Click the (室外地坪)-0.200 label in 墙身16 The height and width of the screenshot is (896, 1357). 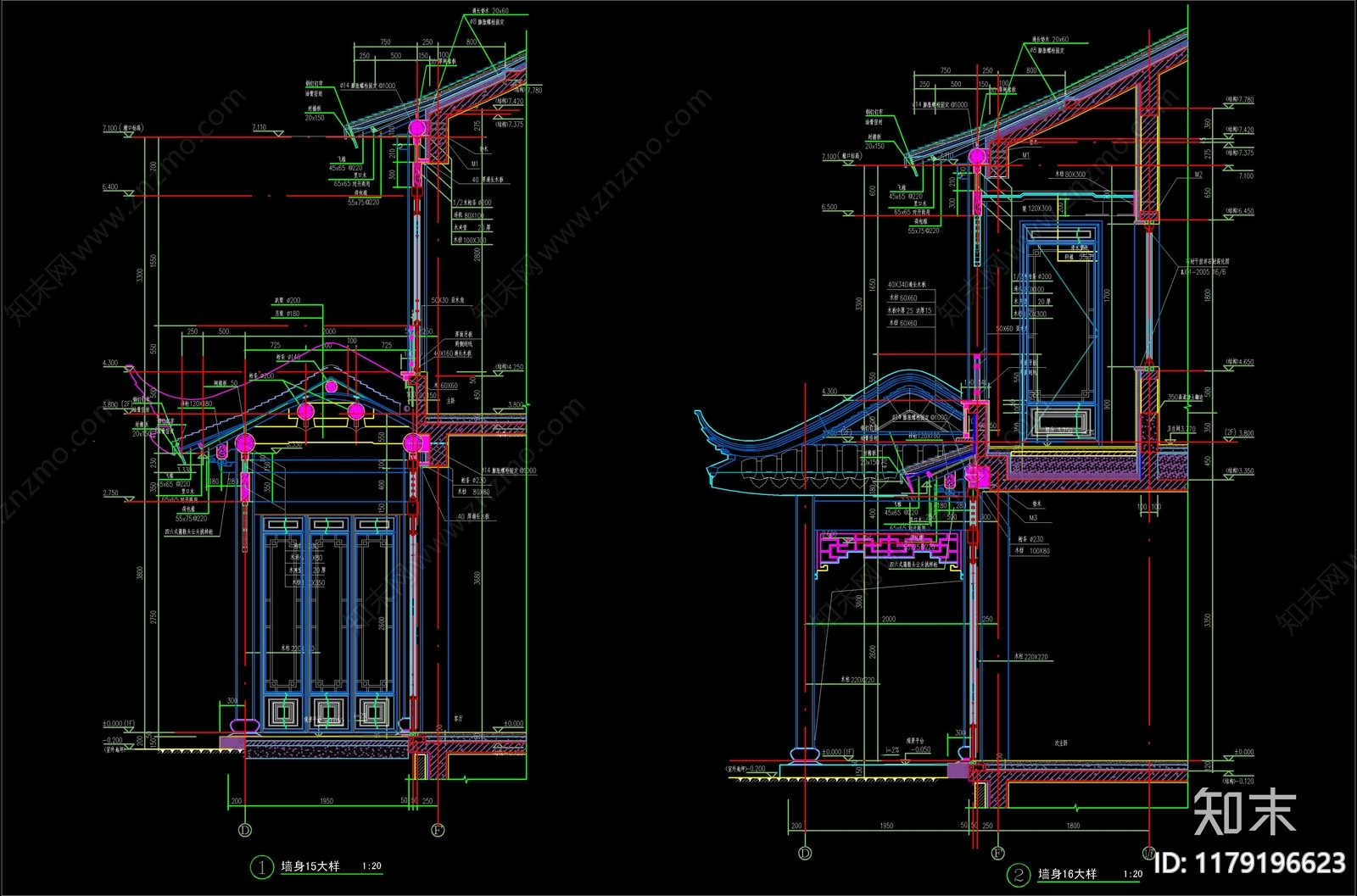(x=746, y=770)
